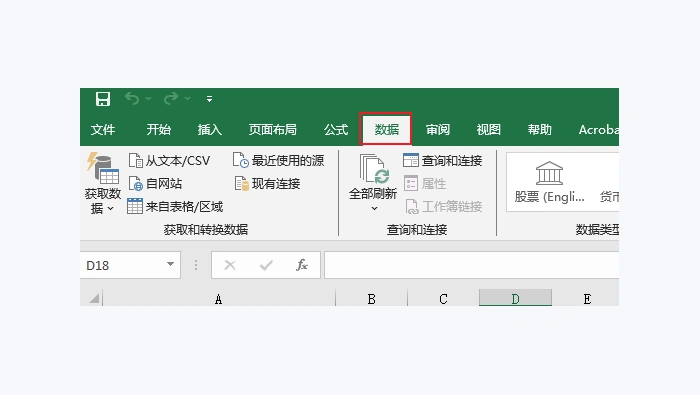Switch to the 审阅 tab
Viewport: 700px width, 395px height.
(438, 129)
